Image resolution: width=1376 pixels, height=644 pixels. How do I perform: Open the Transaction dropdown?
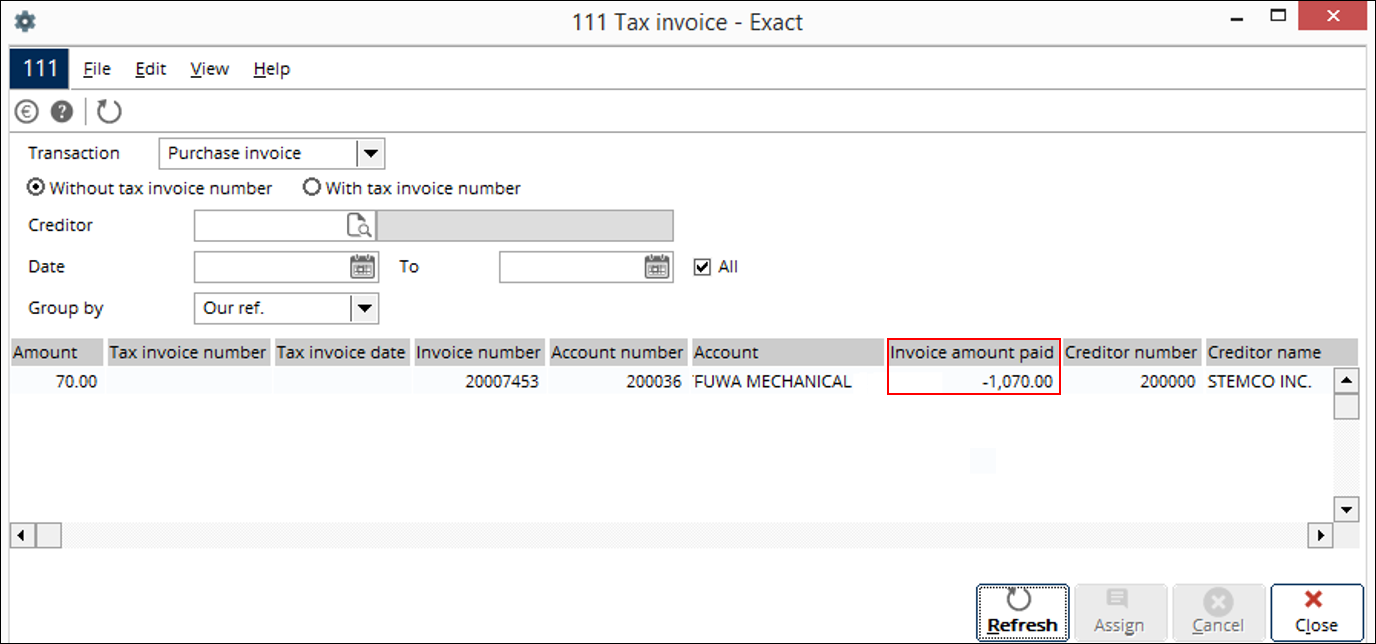click(x=370, y=153)
